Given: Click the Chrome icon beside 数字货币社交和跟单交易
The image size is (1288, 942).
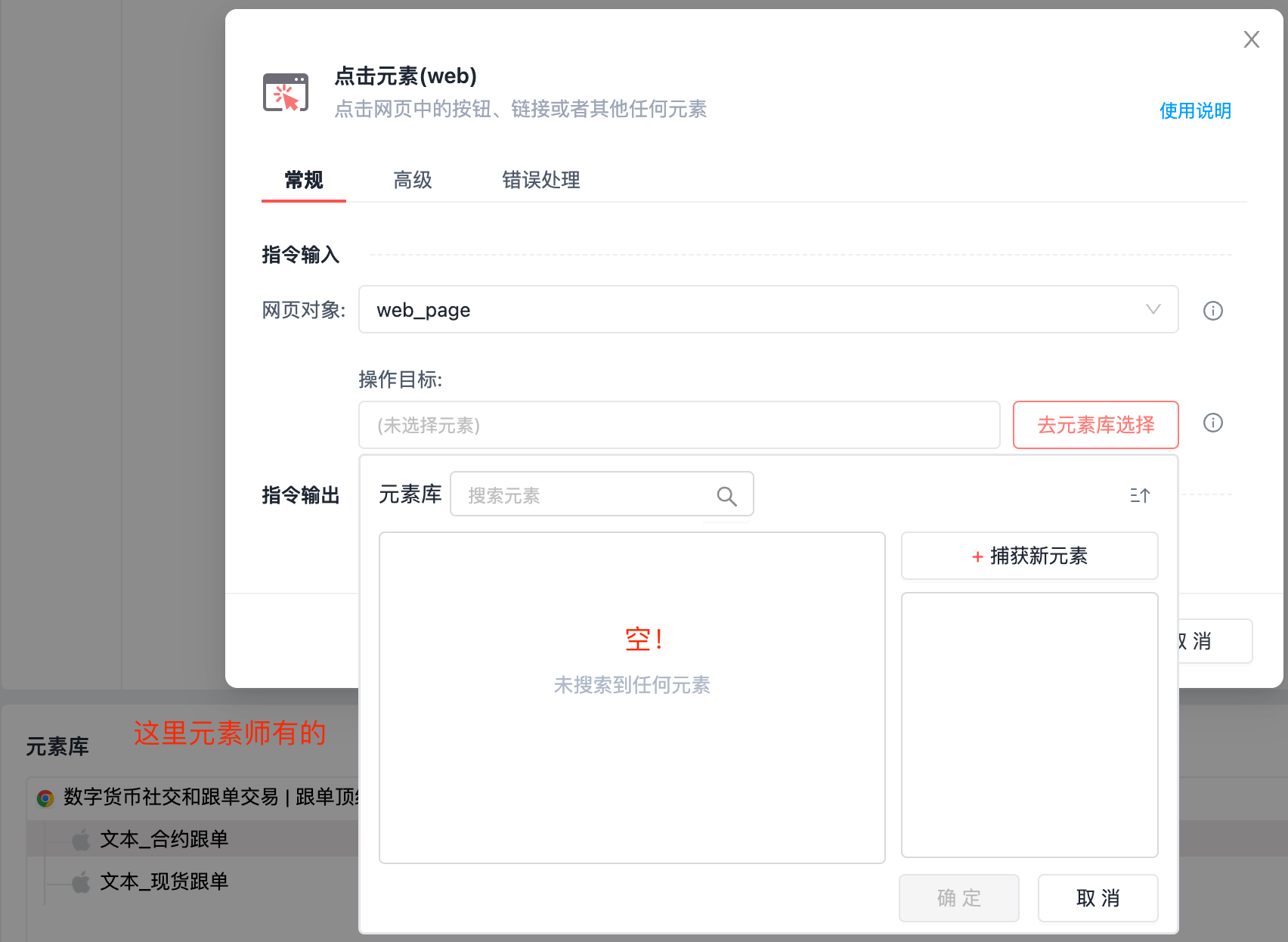Looking at the screenshot, I should point(45,798).
